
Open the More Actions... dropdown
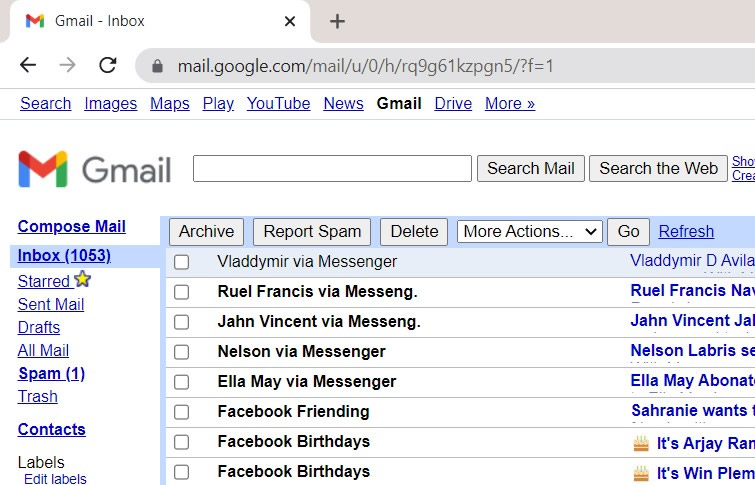pyautogui.click(x=530, y=232)
